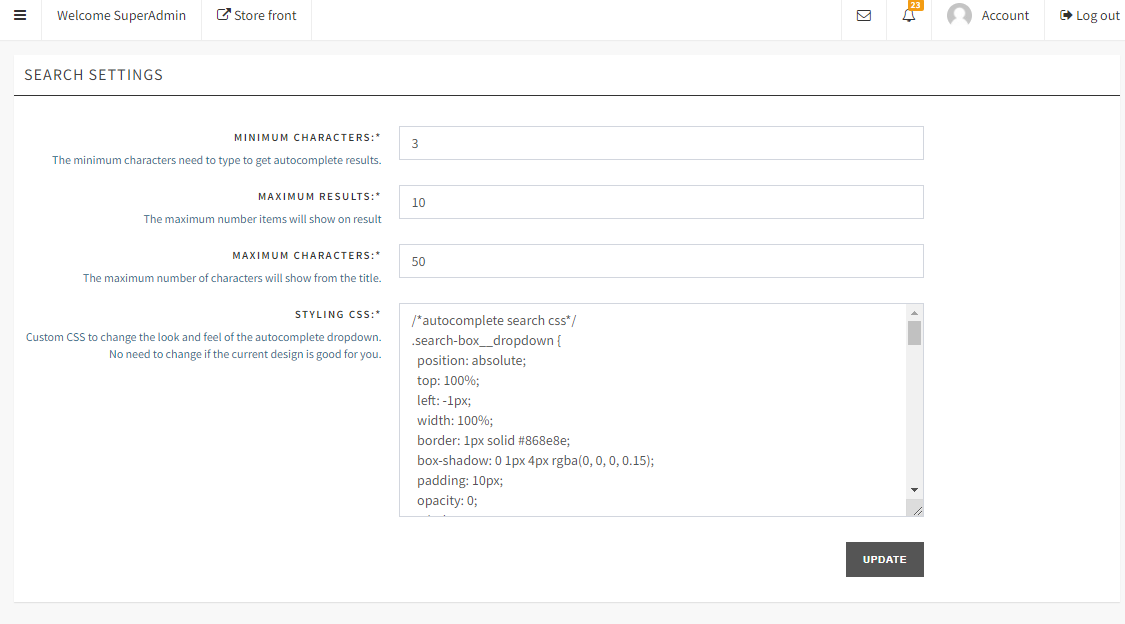Click the Log out icon

tap(1066, 15)
